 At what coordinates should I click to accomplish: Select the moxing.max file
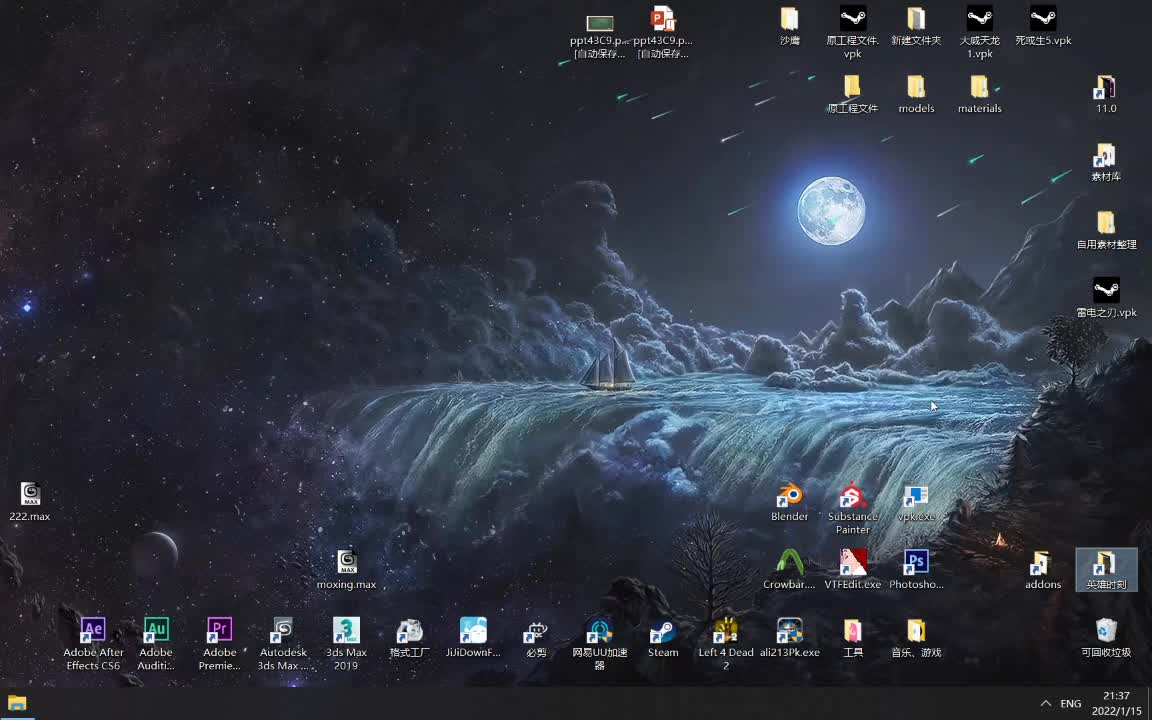click(346, 569)
